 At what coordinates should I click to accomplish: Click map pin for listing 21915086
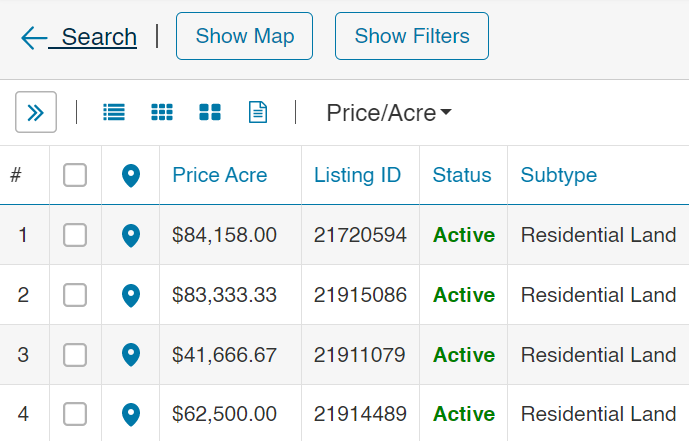click(131, 295)
